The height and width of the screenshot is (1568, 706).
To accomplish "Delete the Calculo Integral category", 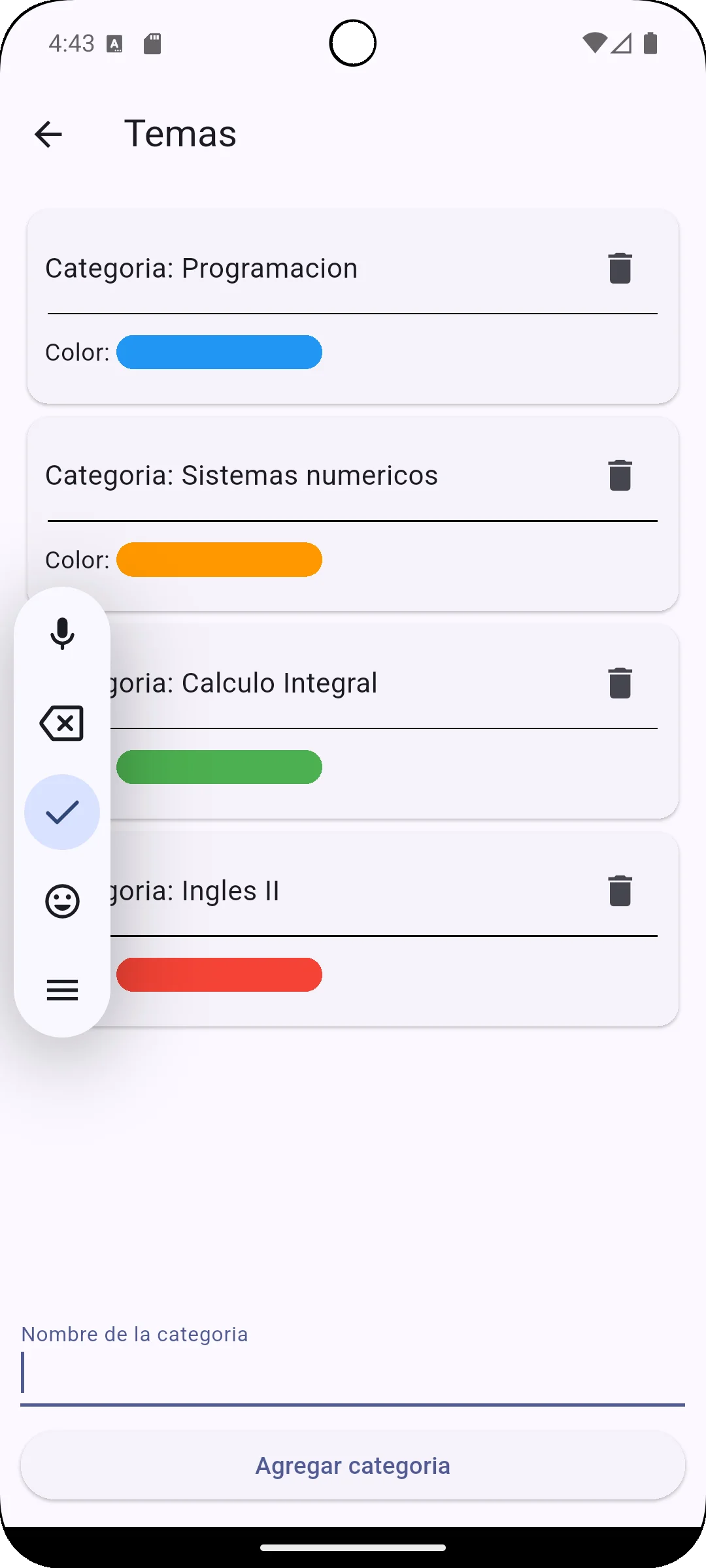I will coord(620,683).
